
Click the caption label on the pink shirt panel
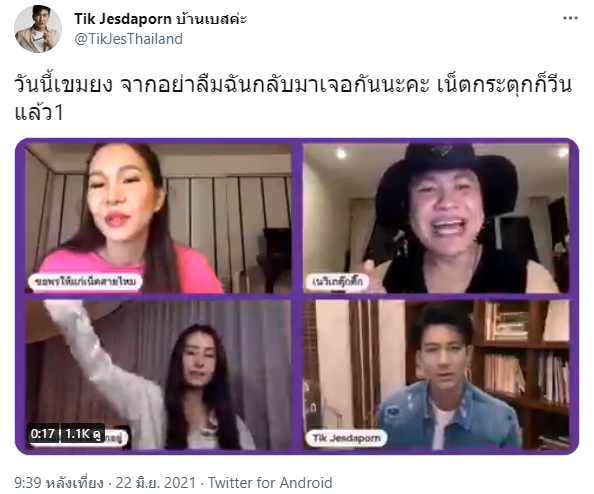(x=85, y=282)
